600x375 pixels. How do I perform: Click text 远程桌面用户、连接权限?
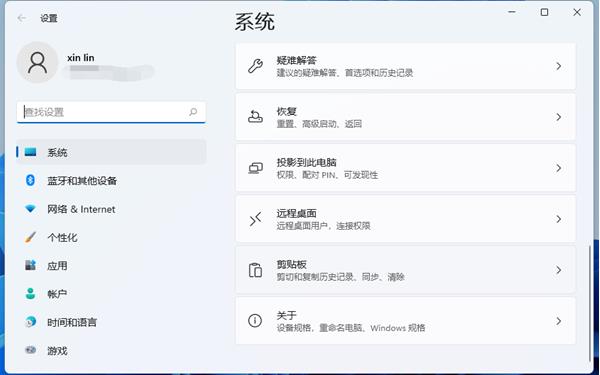click(323, 226)
